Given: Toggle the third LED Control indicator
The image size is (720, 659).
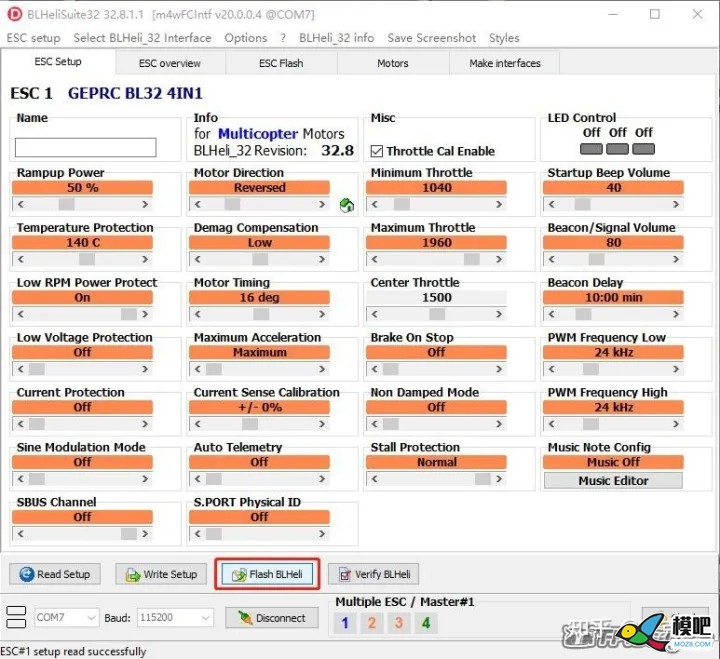Looking at the screenshot, I should 643,149.
